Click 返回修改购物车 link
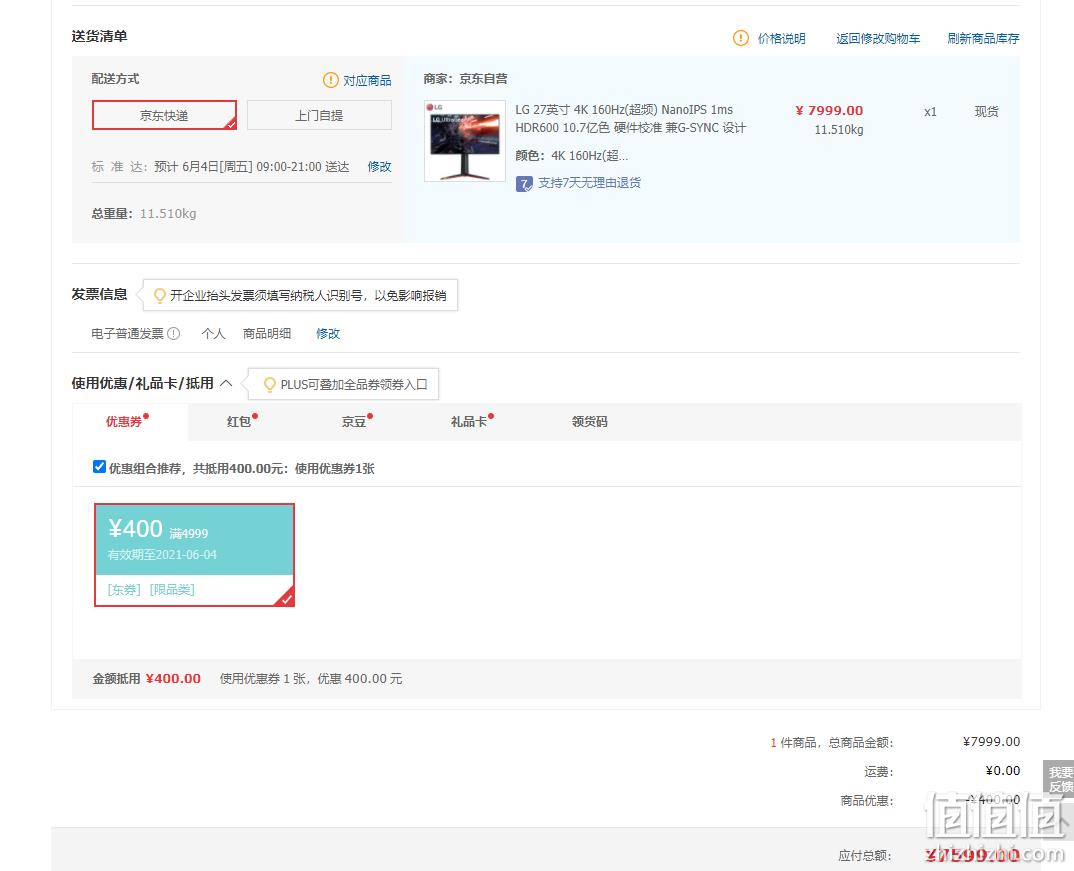Screen dimensions: 1074x871 coord(878,38)
